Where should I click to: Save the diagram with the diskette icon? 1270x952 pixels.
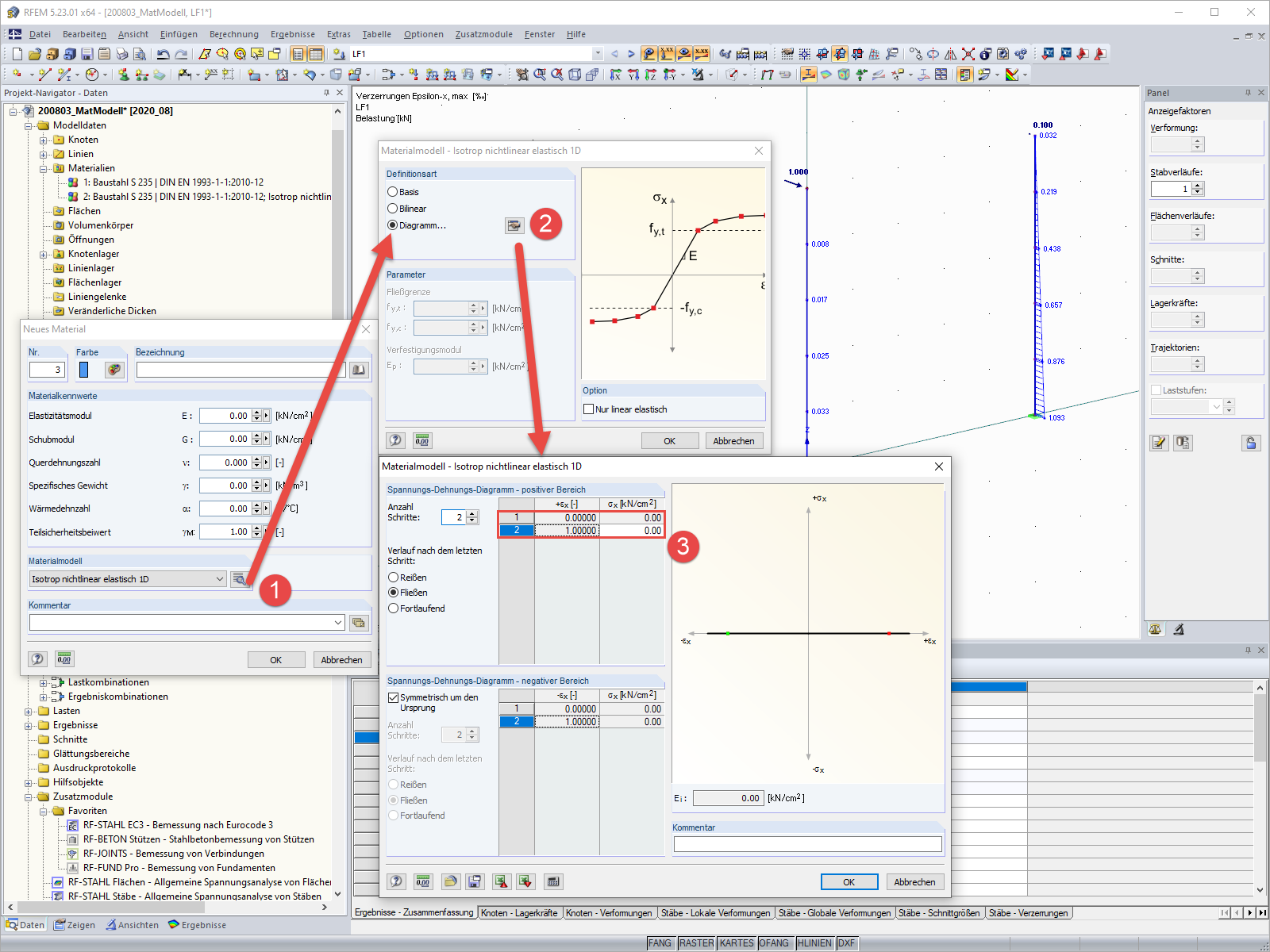click(x=475, y=881)
